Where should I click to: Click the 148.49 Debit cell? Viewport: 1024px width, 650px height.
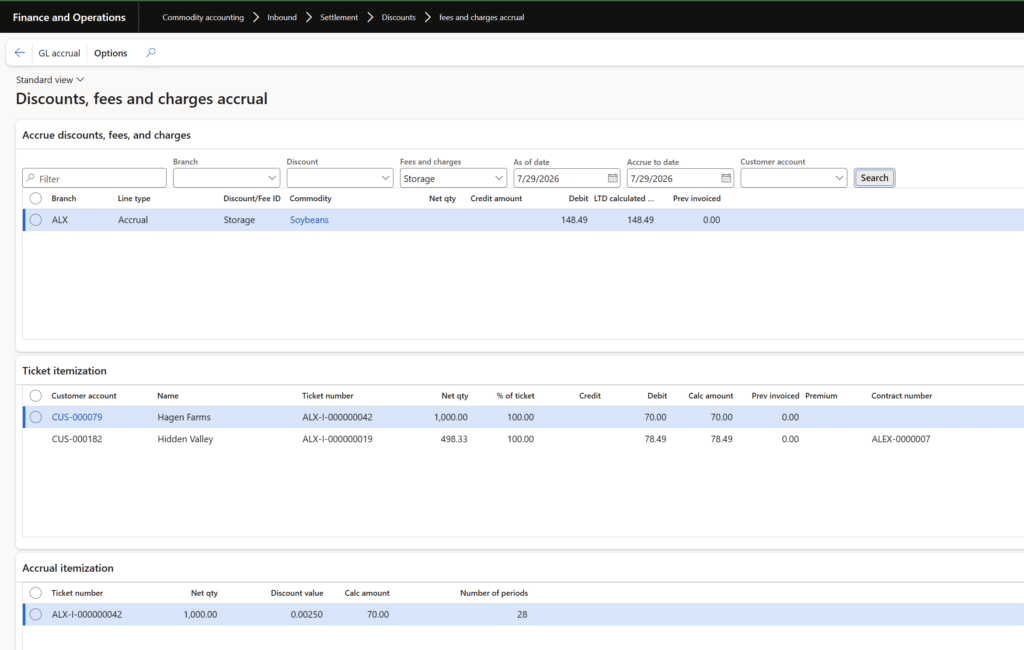point(574,220)
